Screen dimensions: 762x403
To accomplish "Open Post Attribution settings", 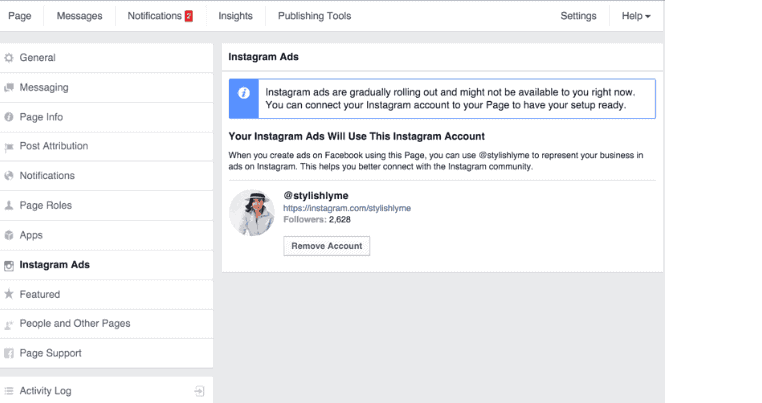I will (106, 146).
